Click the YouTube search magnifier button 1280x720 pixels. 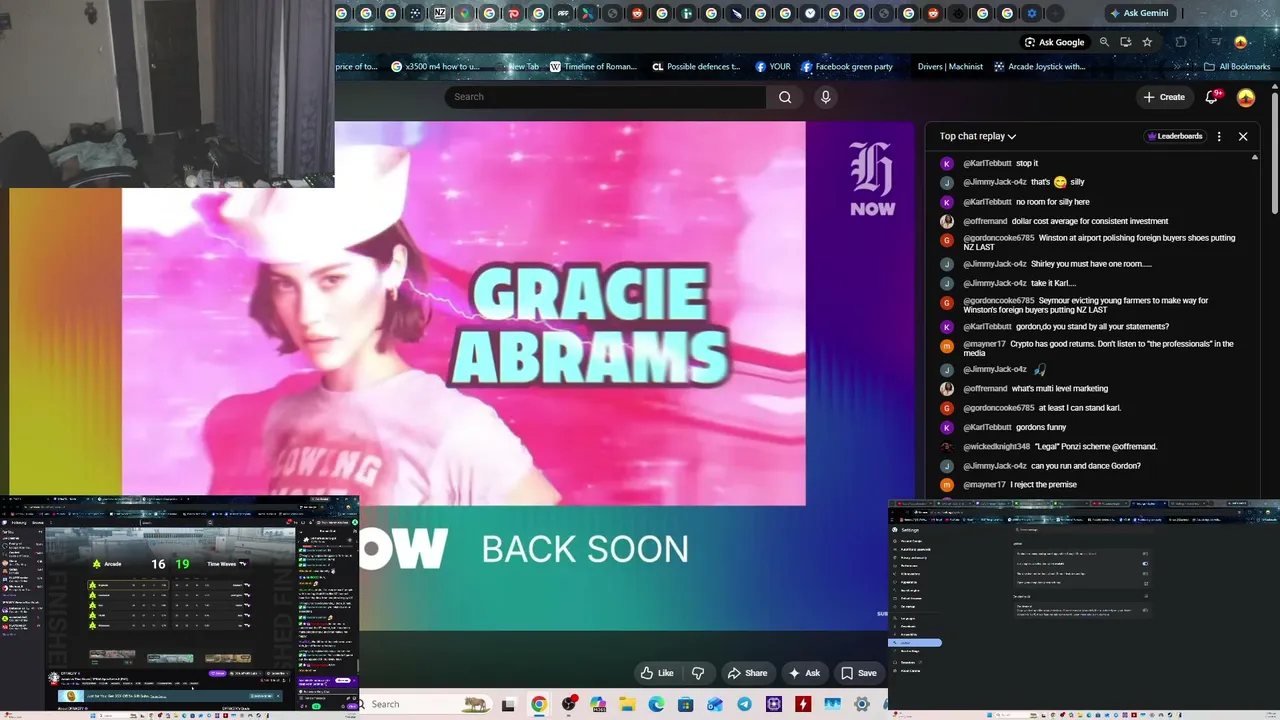coord(785,97)
